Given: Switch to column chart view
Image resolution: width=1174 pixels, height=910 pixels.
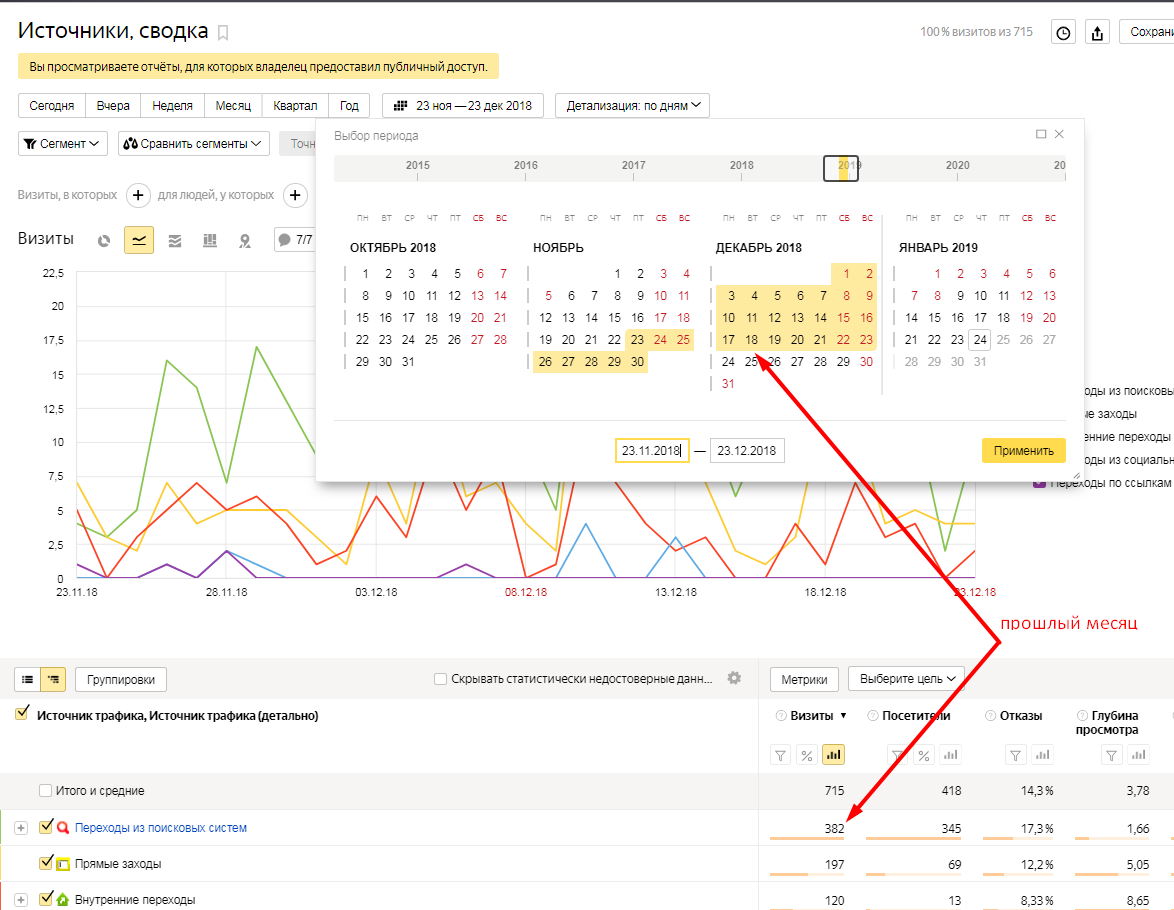Looking at the screenshot, I should [210, 240].
